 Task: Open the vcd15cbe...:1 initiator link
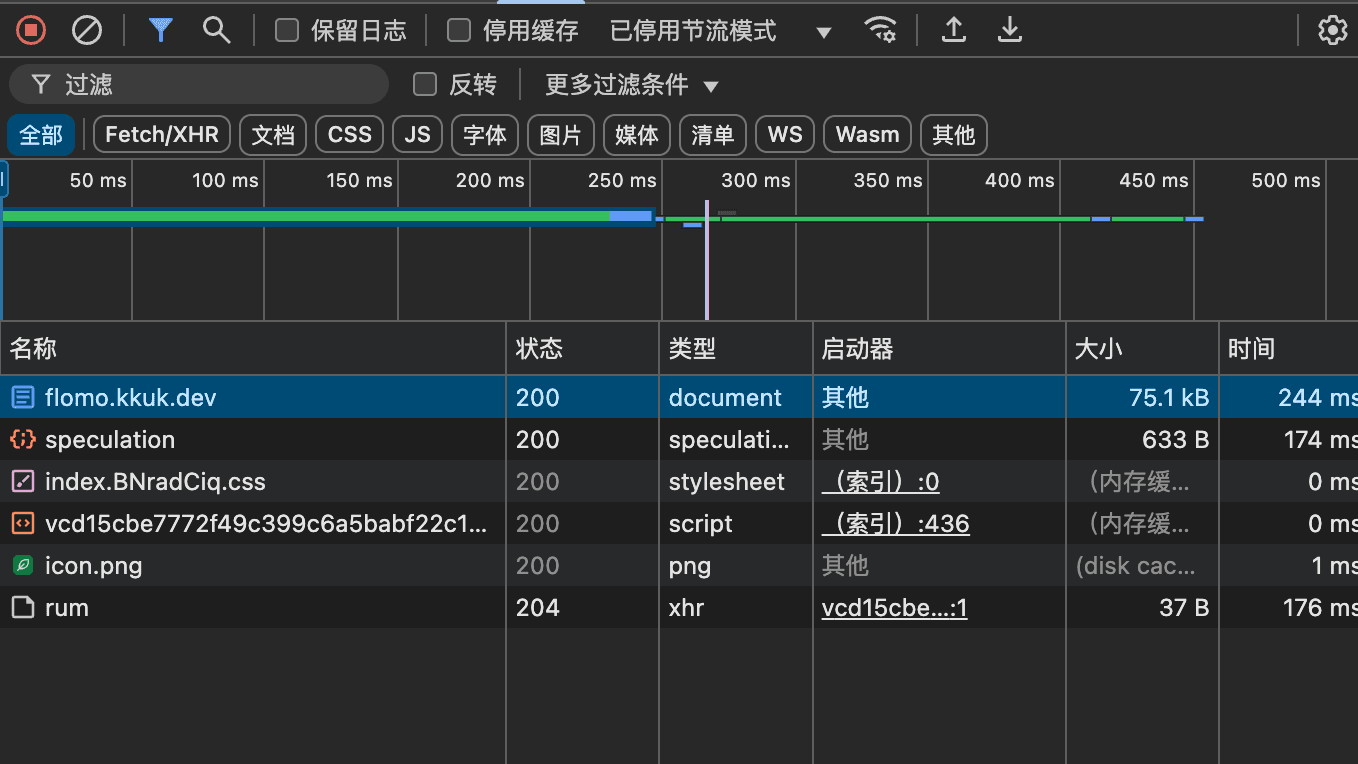(x=893, y=607)
